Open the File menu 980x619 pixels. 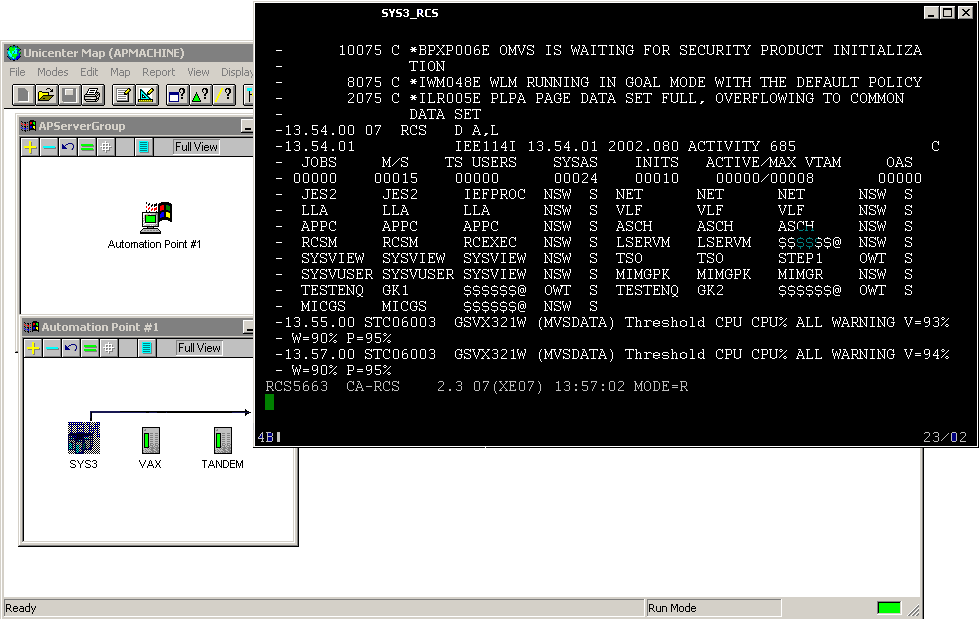click(17, 72)
